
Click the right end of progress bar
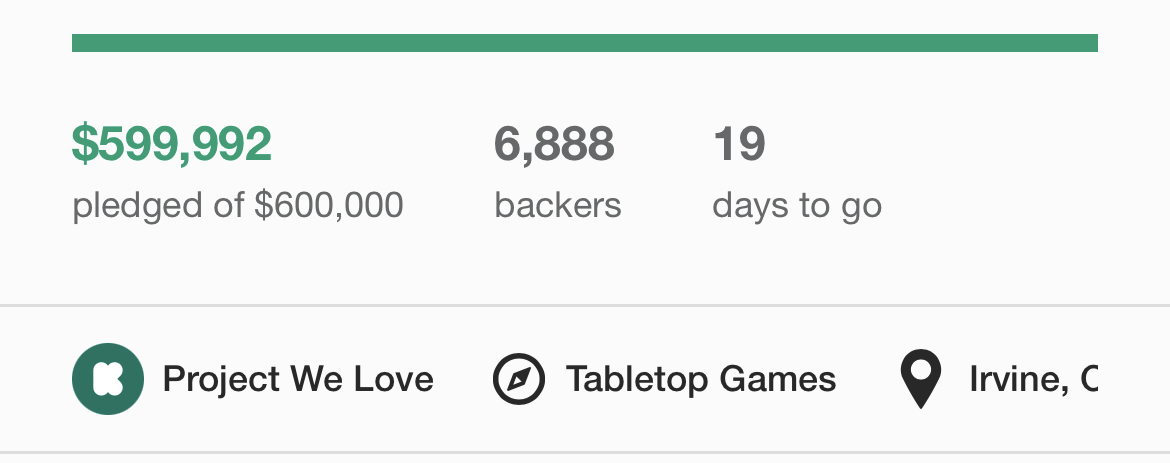(x=1090, y=43)
